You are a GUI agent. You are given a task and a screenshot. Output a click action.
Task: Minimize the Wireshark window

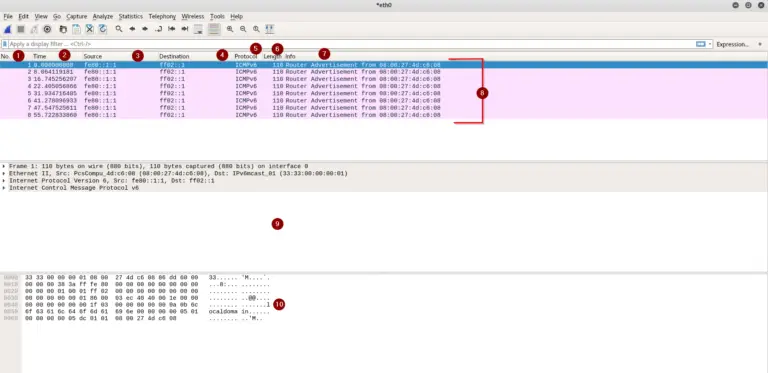(735, 5)
